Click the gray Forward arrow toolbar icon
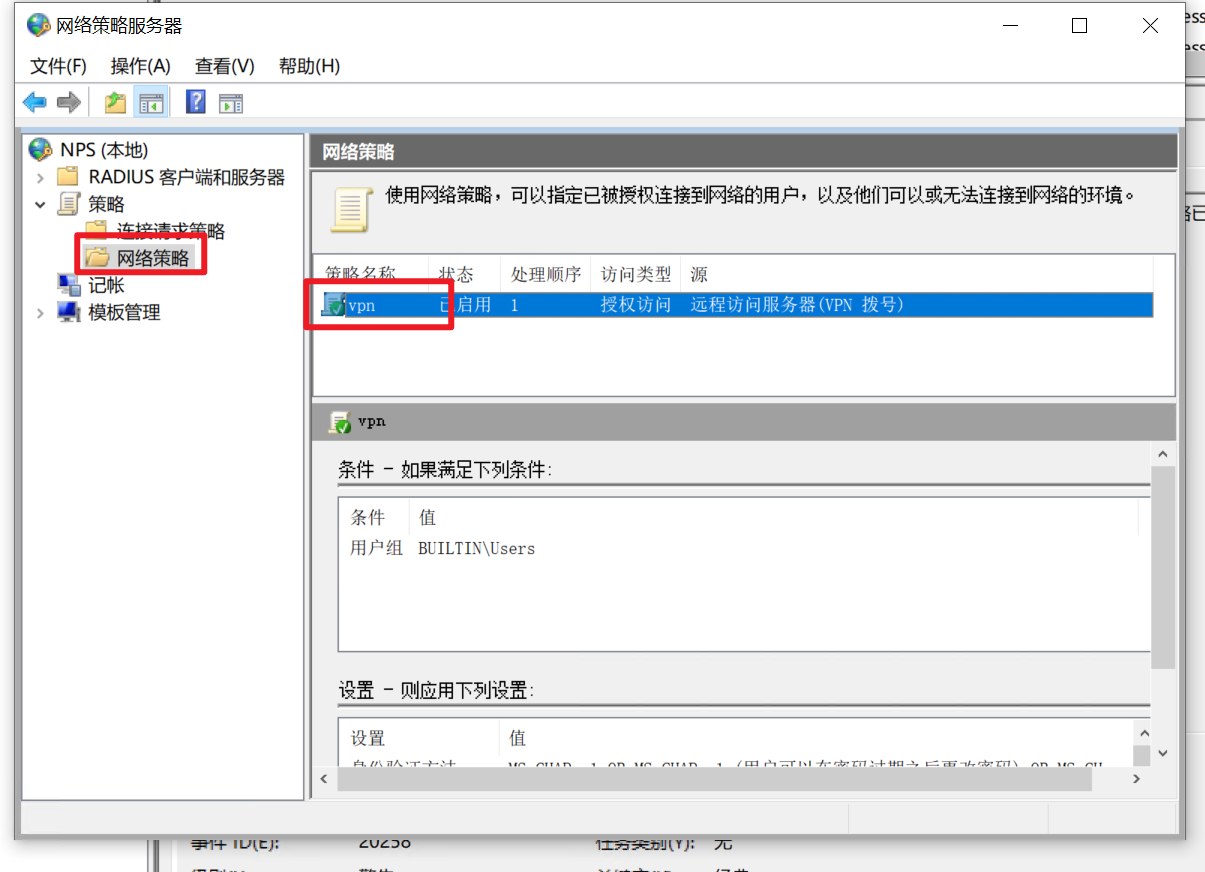1205x872 pixels. coord(68,102)
